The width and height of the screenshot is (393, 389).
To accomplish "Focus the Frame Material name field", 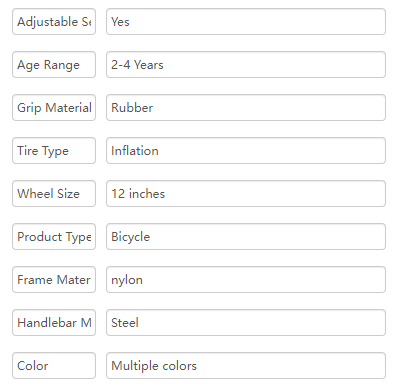I will [54, 280].
